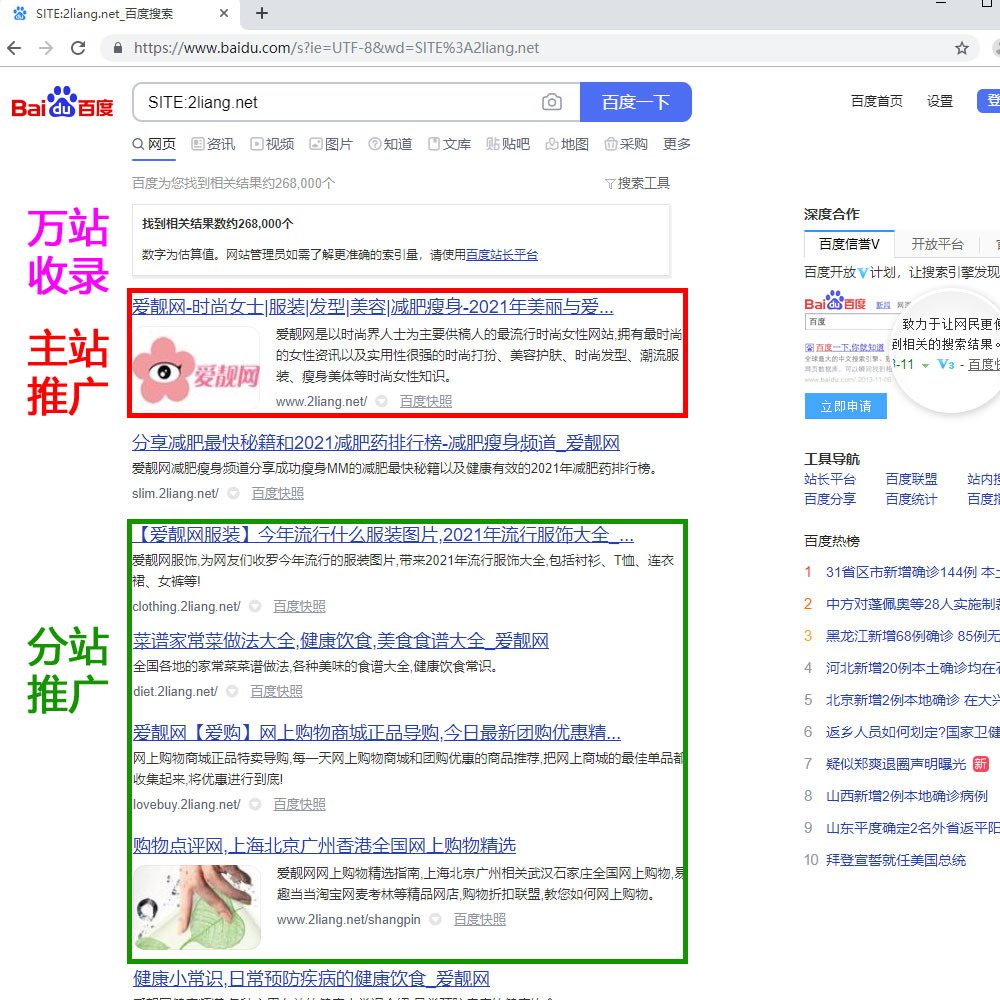The width and height of the screenshot is (1000, 1000).
Task: Expand dropdown icon next to www.2liang.net/
Action: (x=381, y=401)
